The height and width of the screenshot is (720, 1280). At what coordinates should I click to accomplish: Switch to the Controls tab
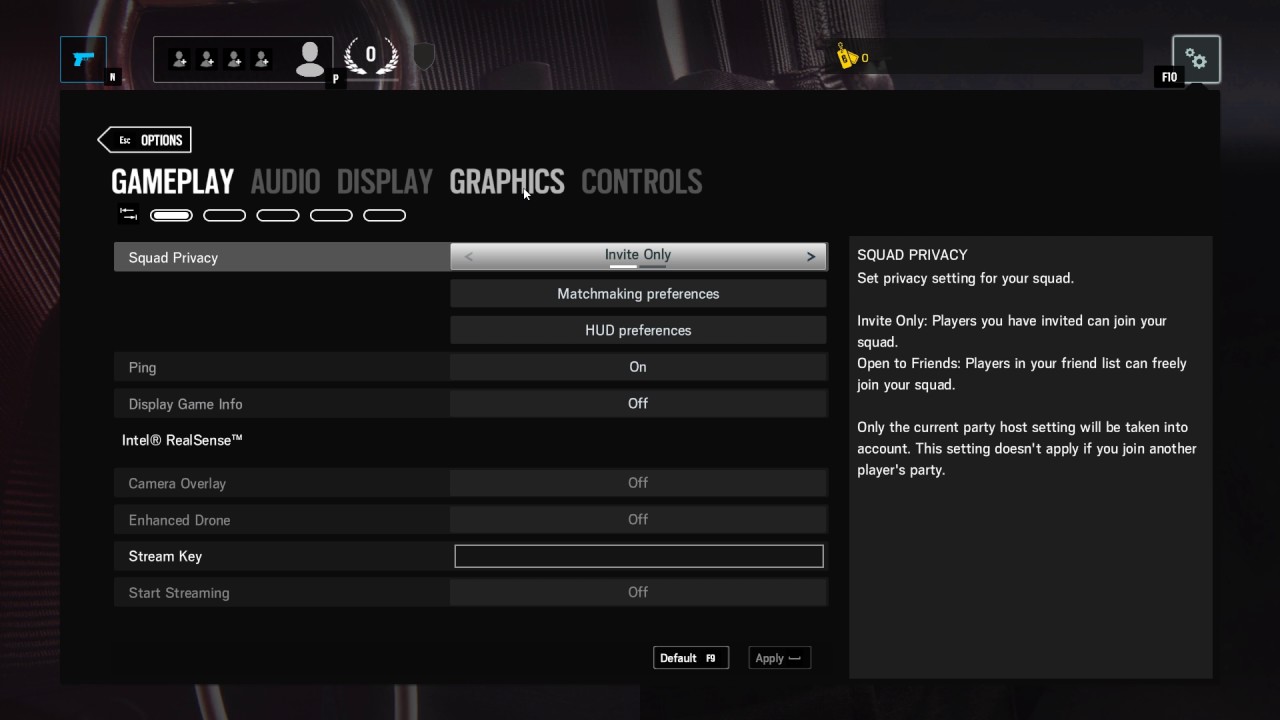tap(642, 181)
